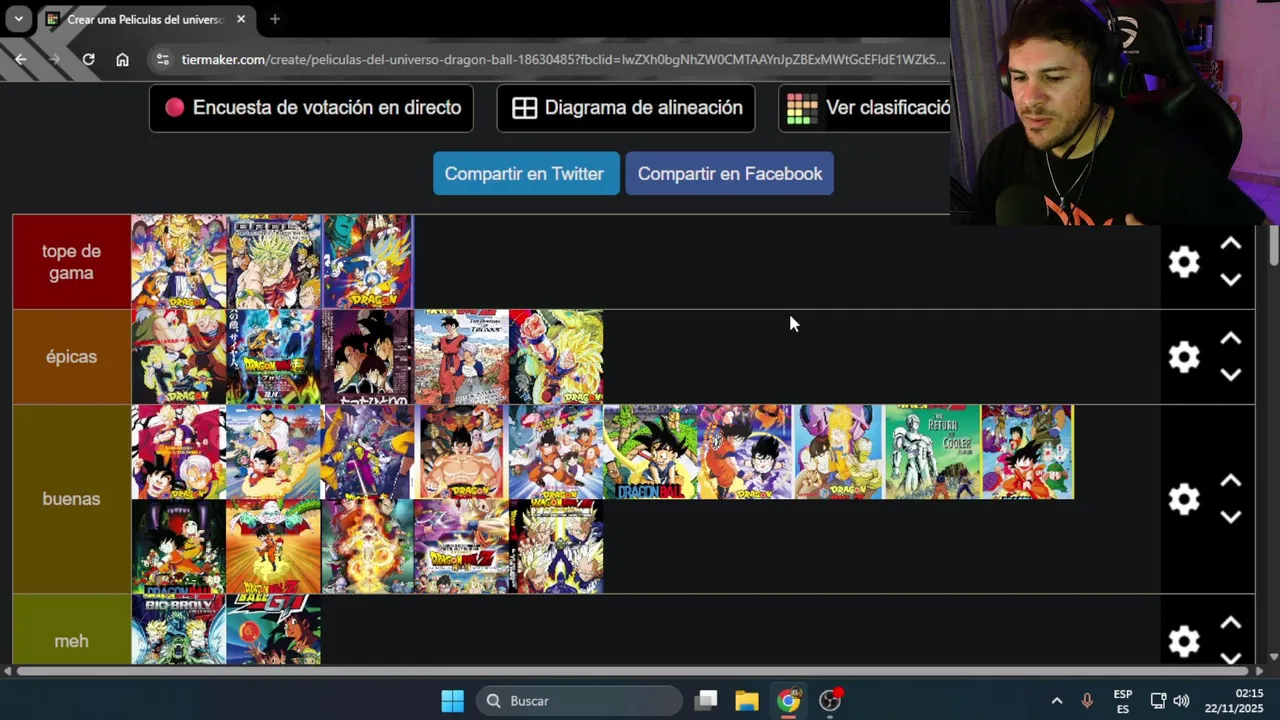Move tope de gama row down
The height and width of the screenshot is (720, 1280).
coord(1231,280)
